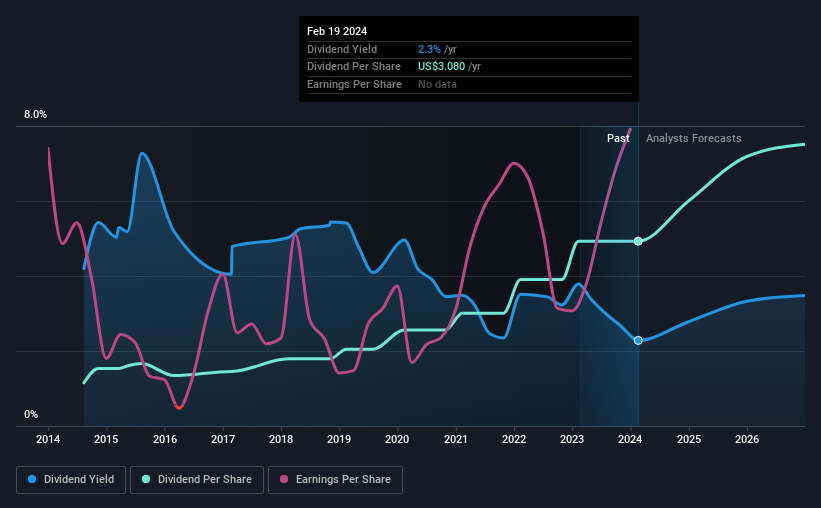Click the 2025 x-axis label

pos(689,439)
